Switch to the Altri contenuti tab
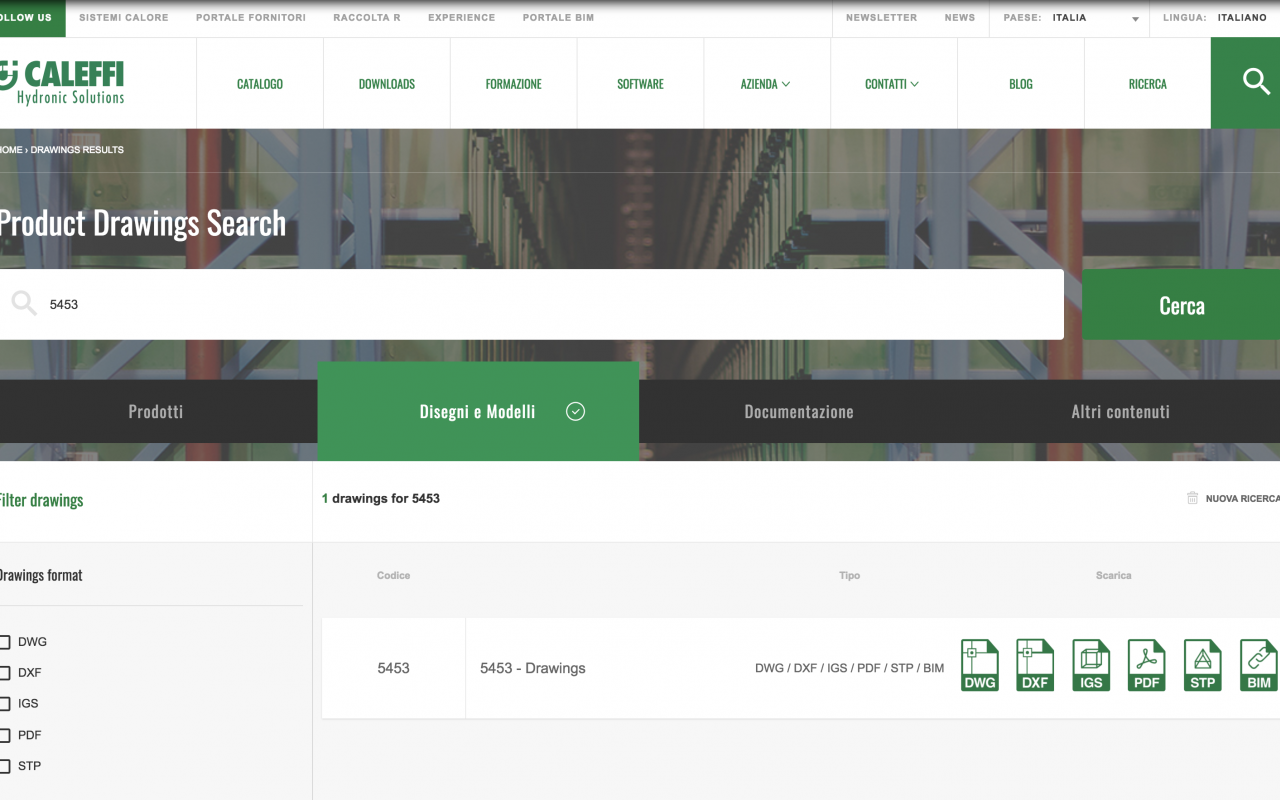 1120,411
